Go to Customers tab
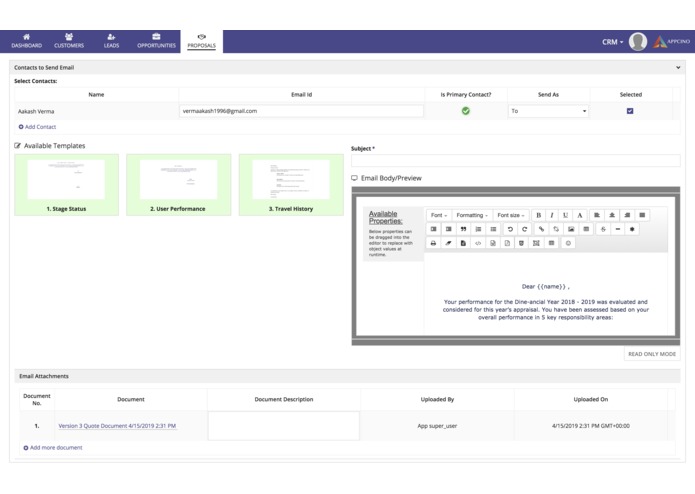The width and height of the screenshot is (695, 494). [x=69, y=41]
